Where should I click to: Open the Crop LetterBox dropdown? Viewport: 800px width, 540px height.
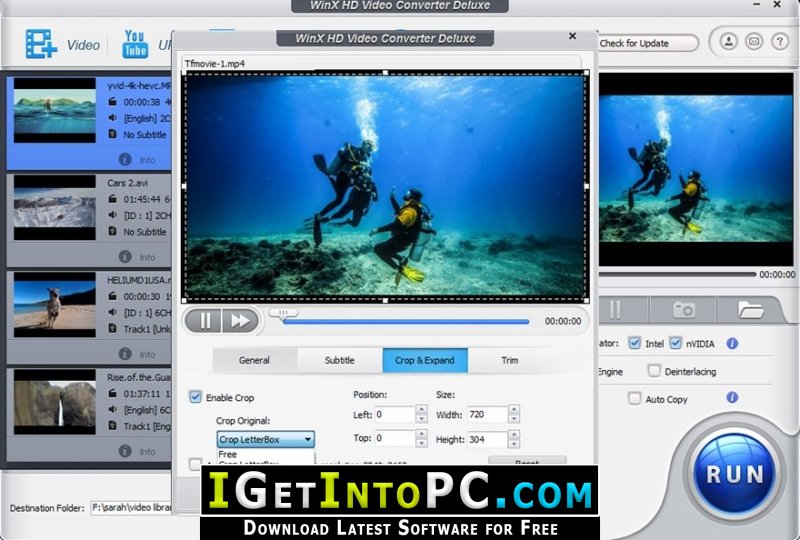click(266, 439)
